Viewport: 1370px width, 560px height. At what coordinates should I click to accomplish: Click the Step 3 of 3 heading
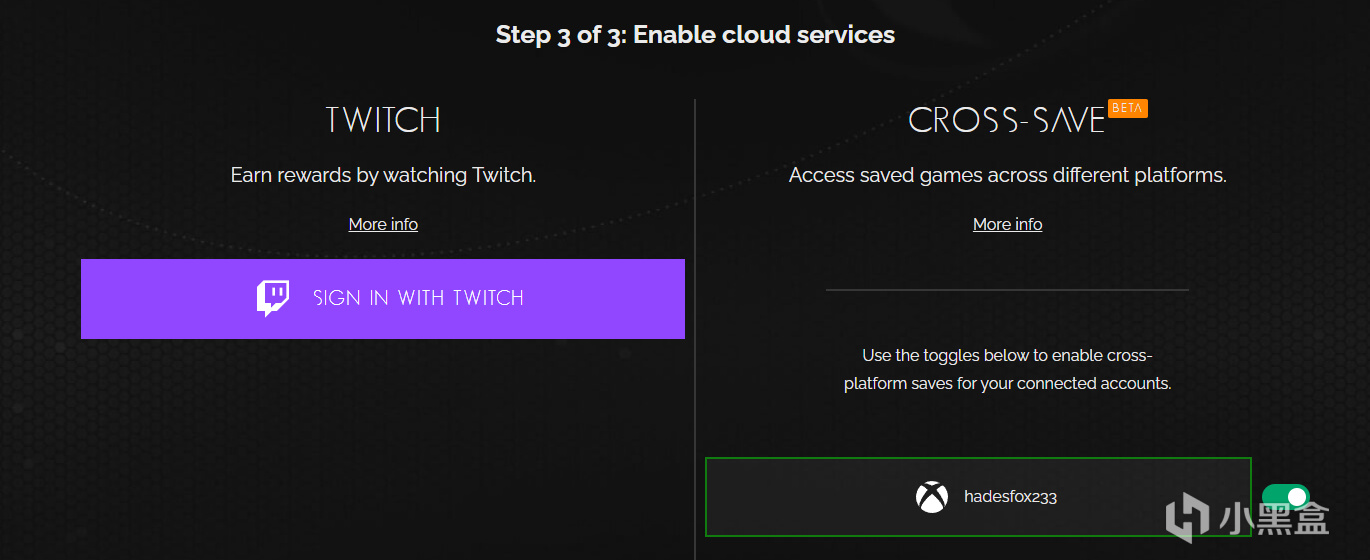pyautogui.click(x=695, y=35)
